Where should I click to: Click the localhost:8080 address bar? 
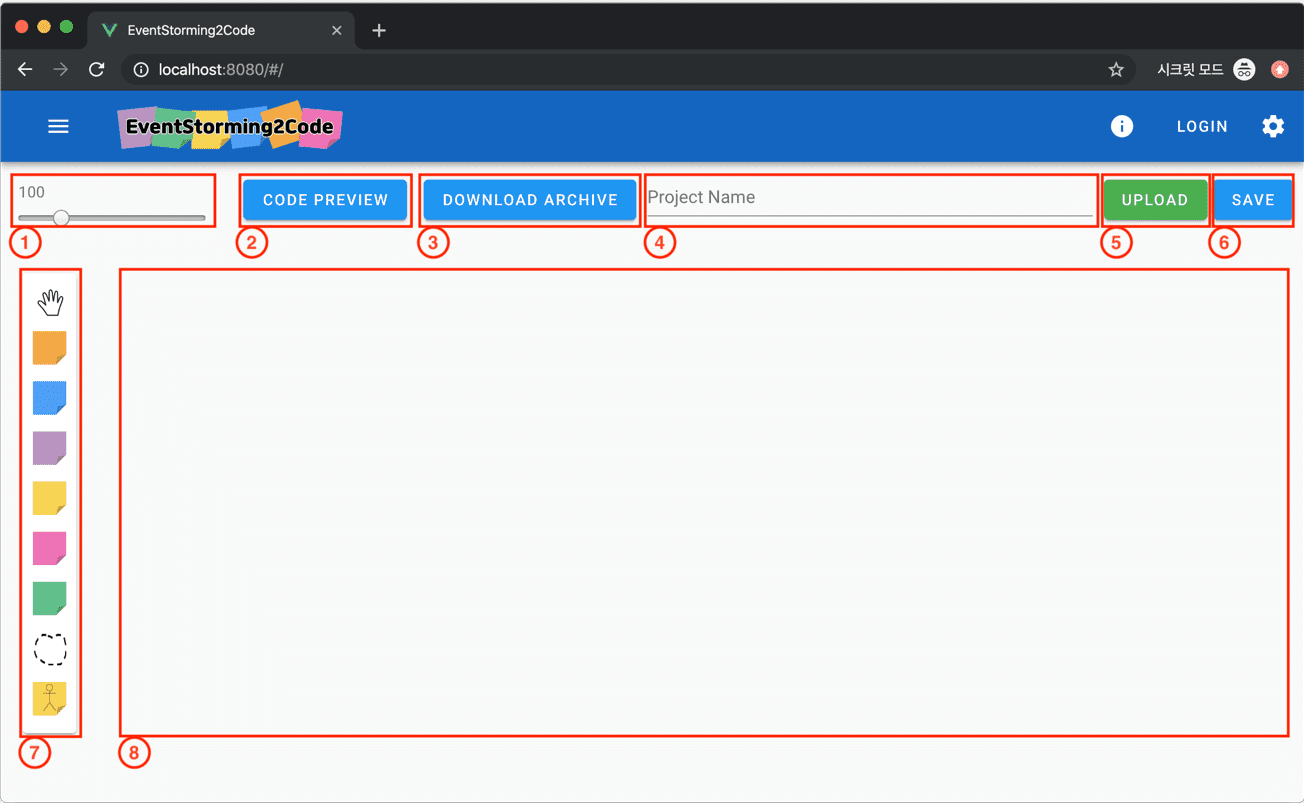click(628, 69)
